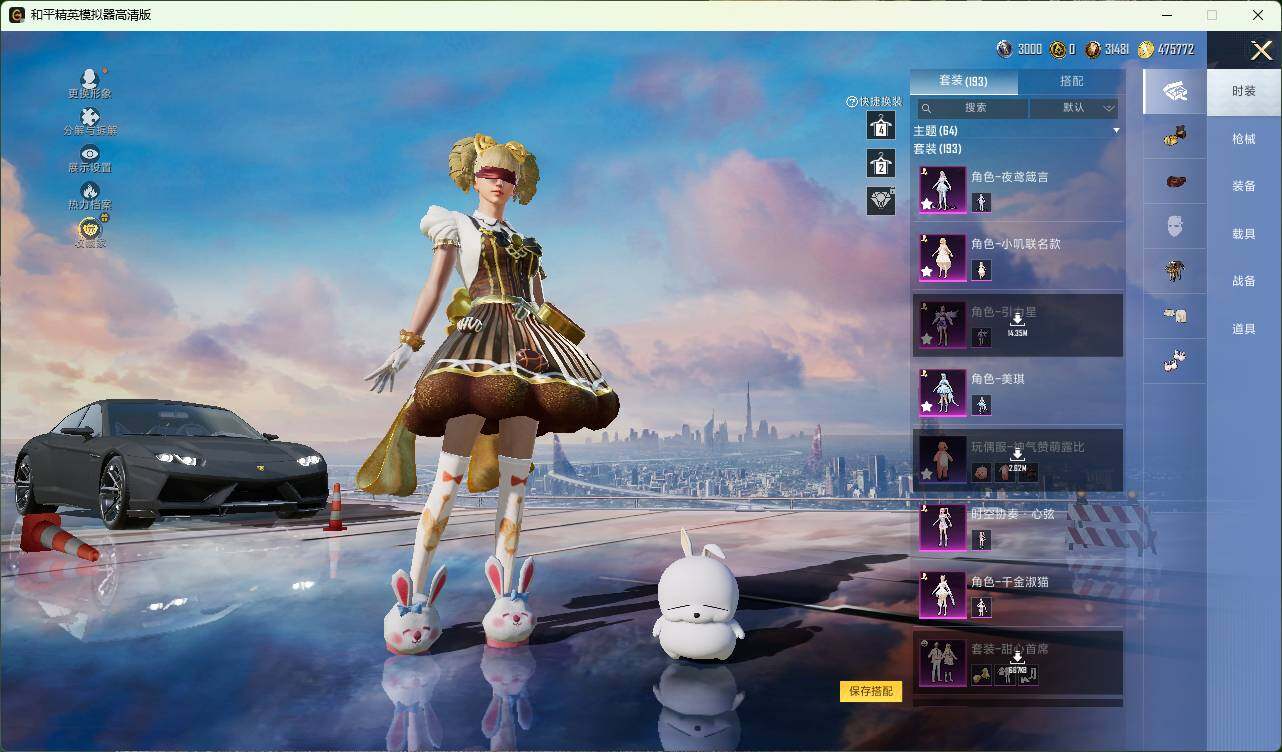Select the 时空协奏 心弦 outfit thumbnail

coord(943,527)
